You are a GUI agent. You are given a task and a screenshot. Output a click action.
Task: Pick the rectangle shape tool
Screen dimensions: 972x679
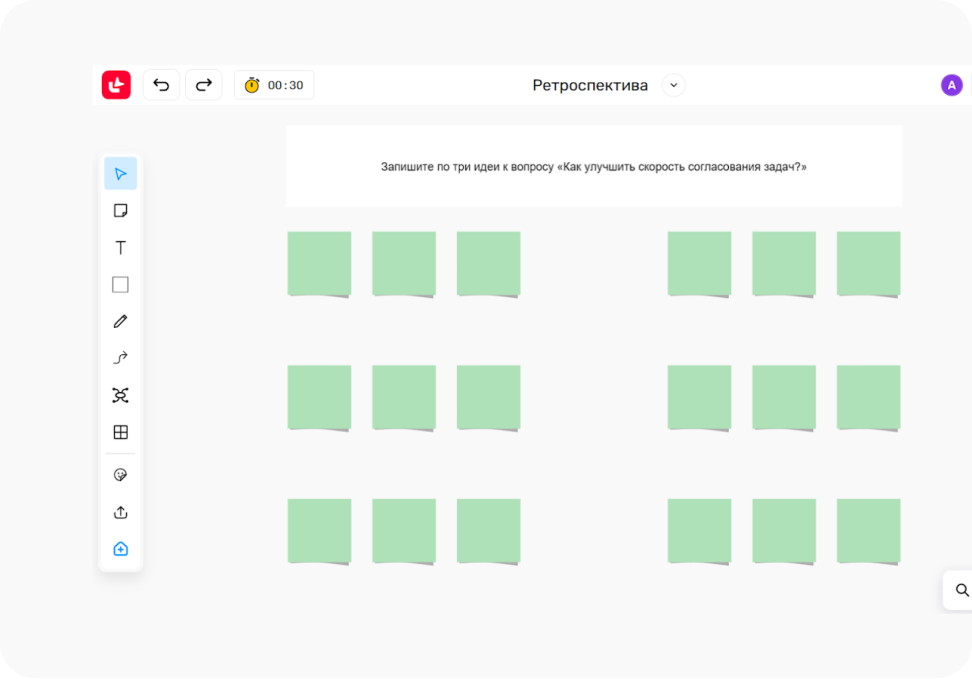[120, 285]
